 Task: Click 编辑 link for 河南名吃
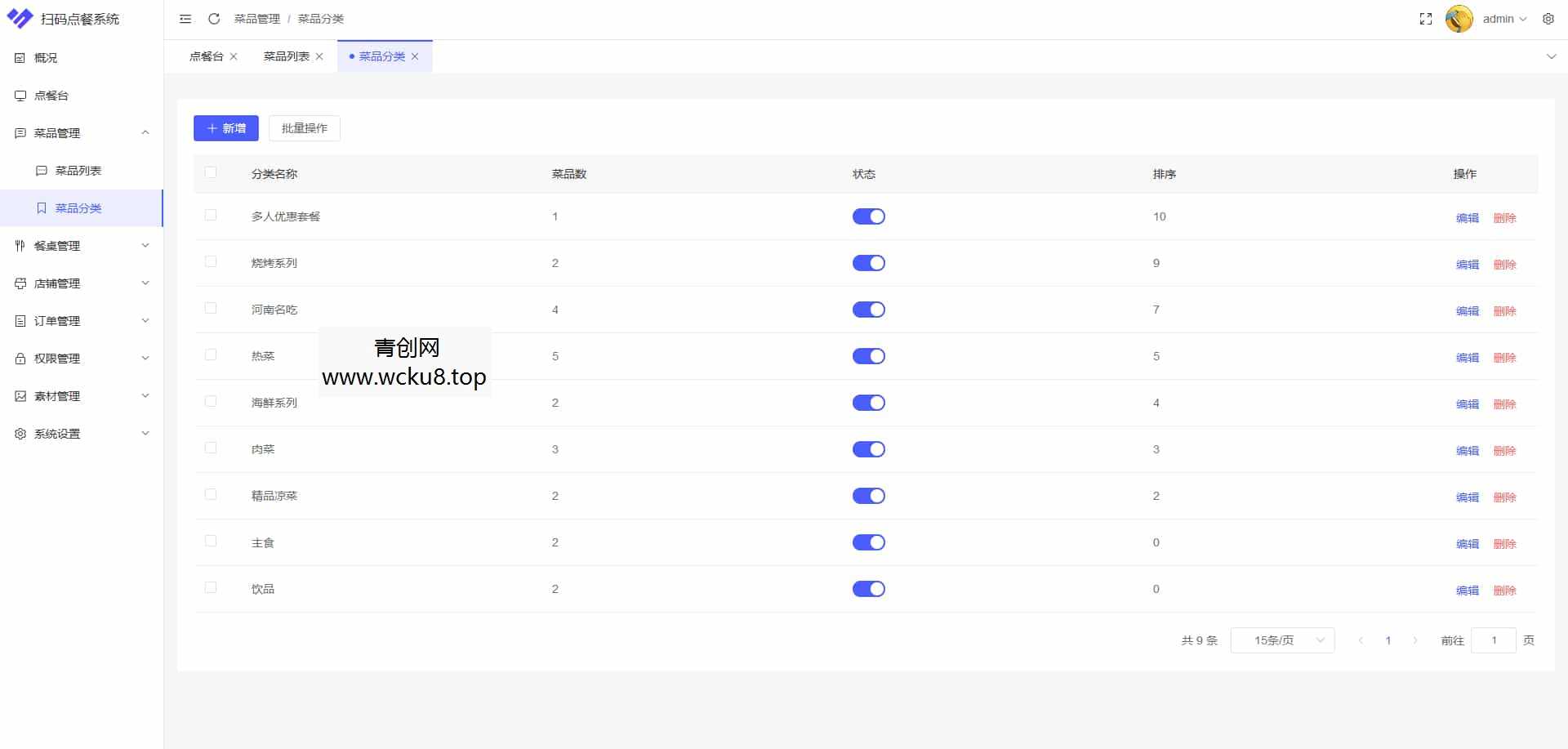pyautogui.click(x=1467, y=311)
